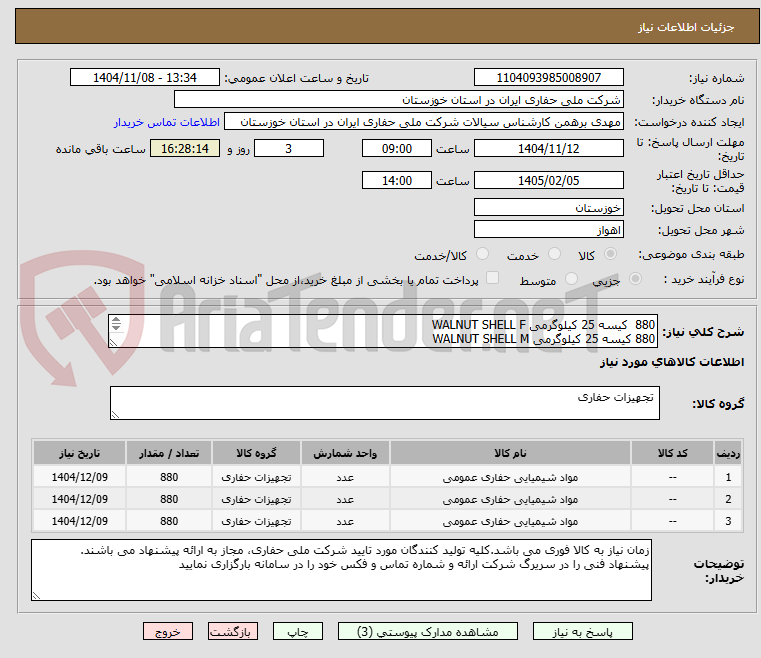The width and height of the screenshot is (761, 658).
Task: Select the خدمت radio button
Action: [554, 254]
